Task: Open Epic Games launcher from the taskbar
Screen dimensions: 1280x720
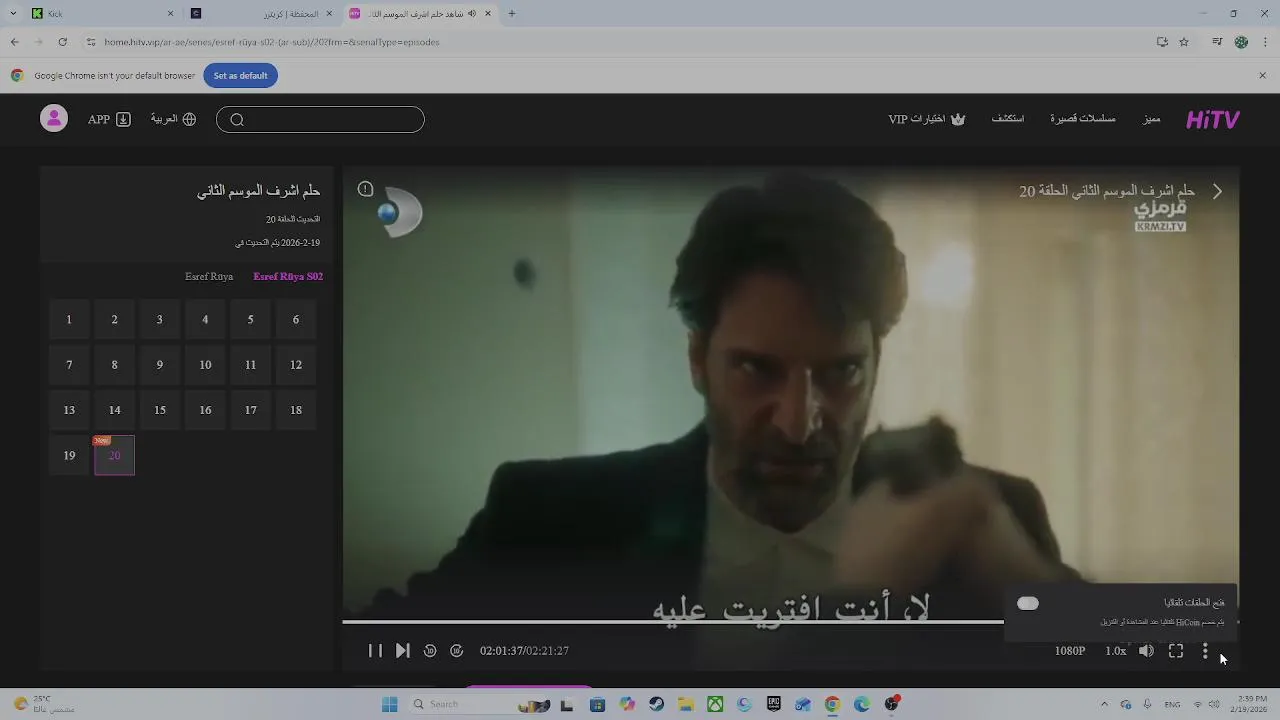Action: tap(774, 704)
